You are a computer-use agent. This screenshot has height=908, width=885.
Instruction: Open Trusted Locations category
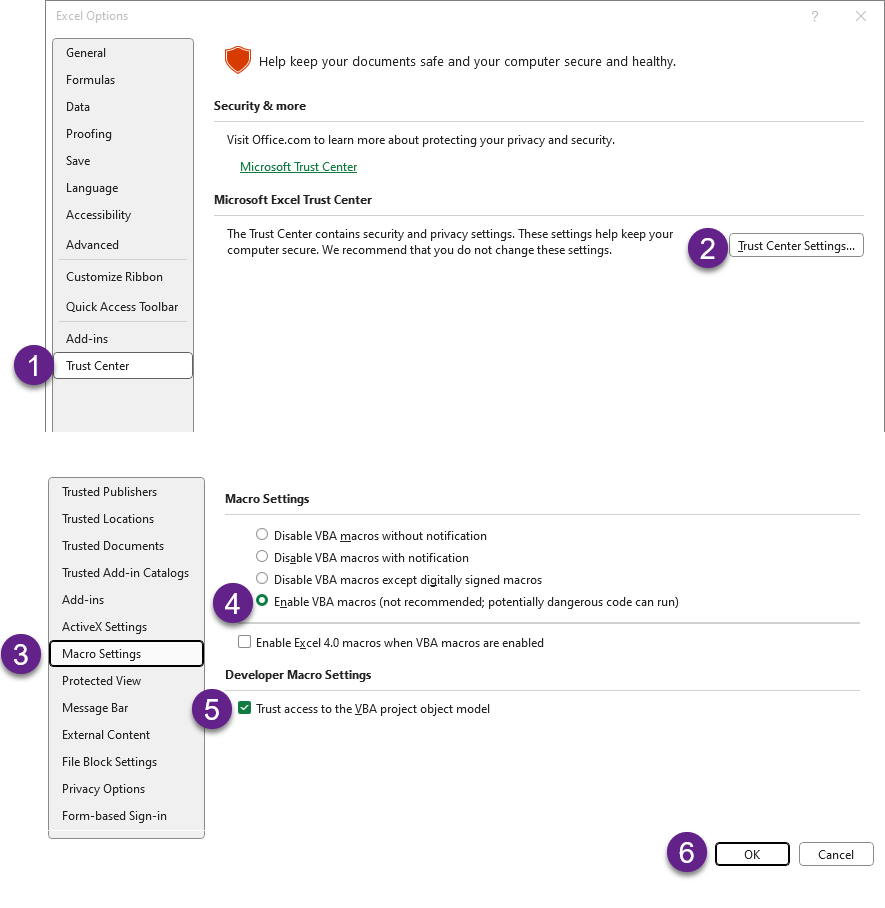click(108, 519)
